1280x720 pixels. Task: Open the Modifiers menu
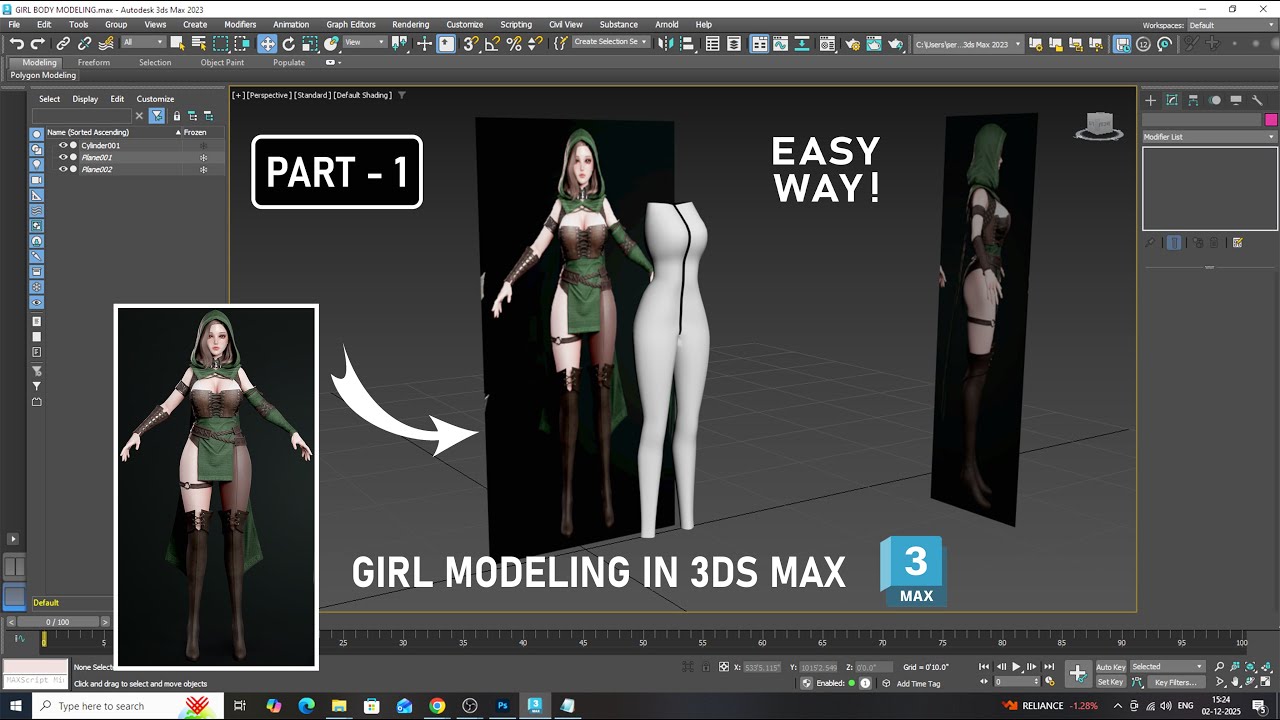click(x=239, y=24)
